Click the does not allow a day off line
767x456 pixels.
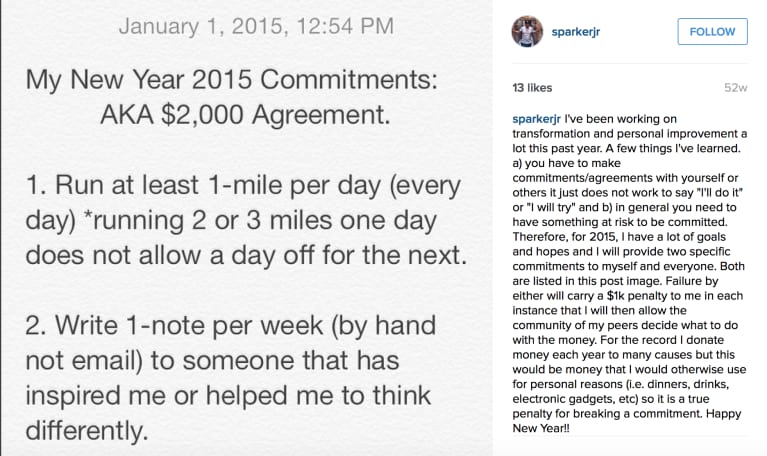tap(247, 255)
